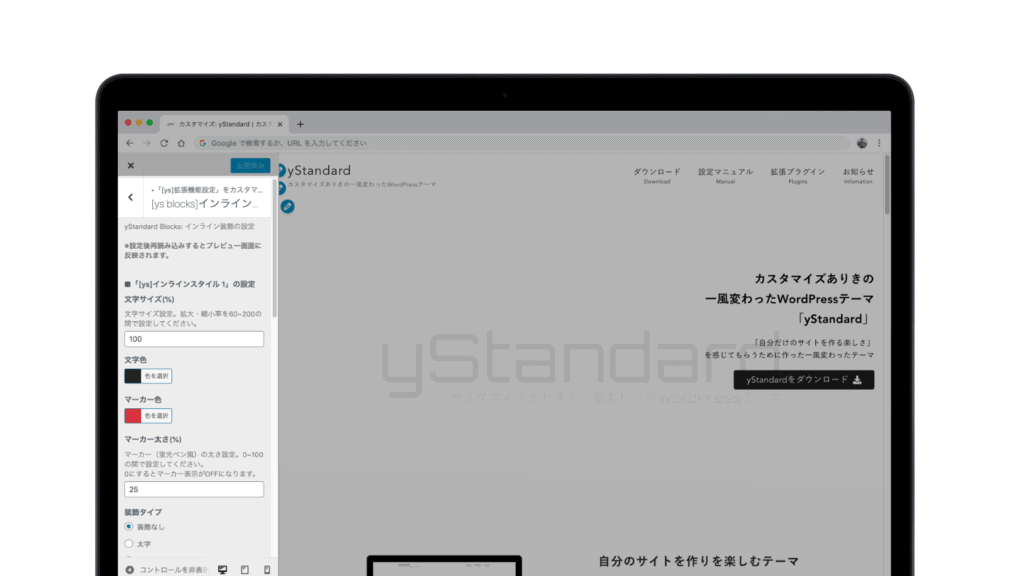Click the yStandard Blocks: インライン装飾の設定 description
1024x576 pixels.
point(190,227)
